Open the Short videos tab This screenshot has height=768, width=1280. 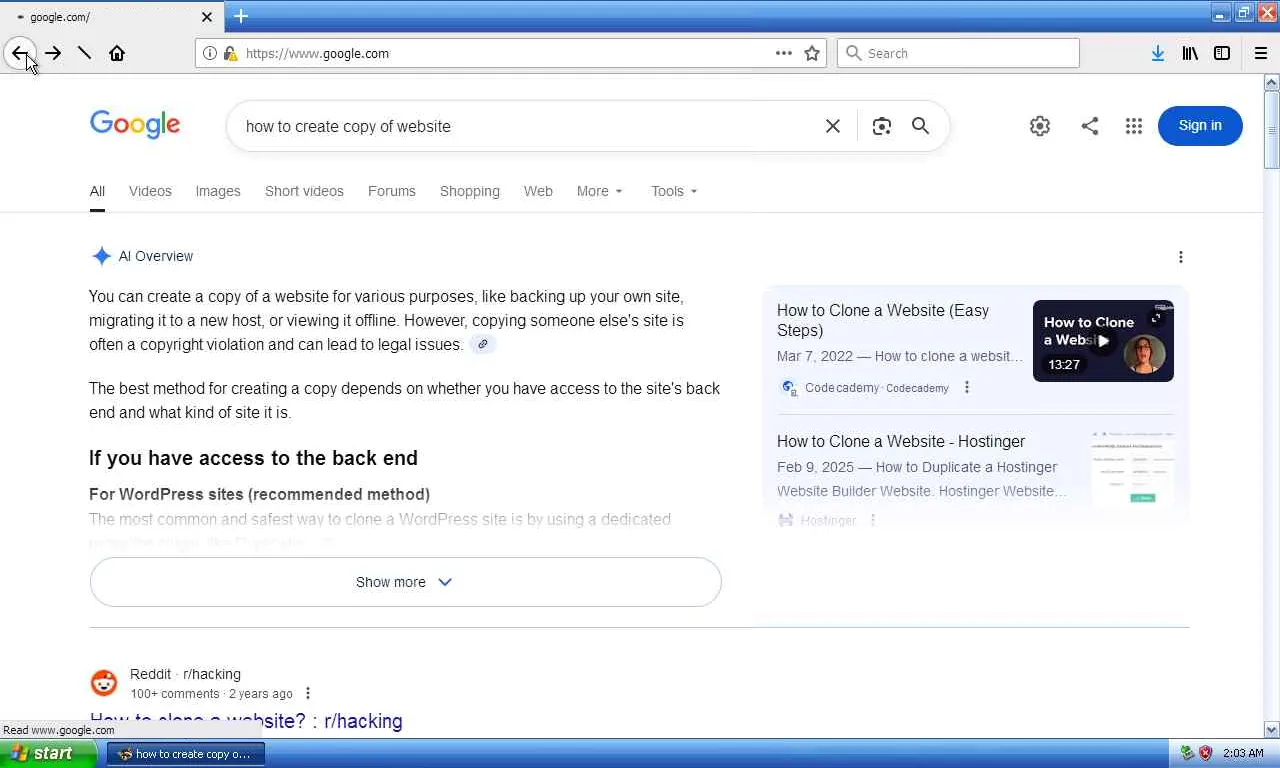click(304, 191)
